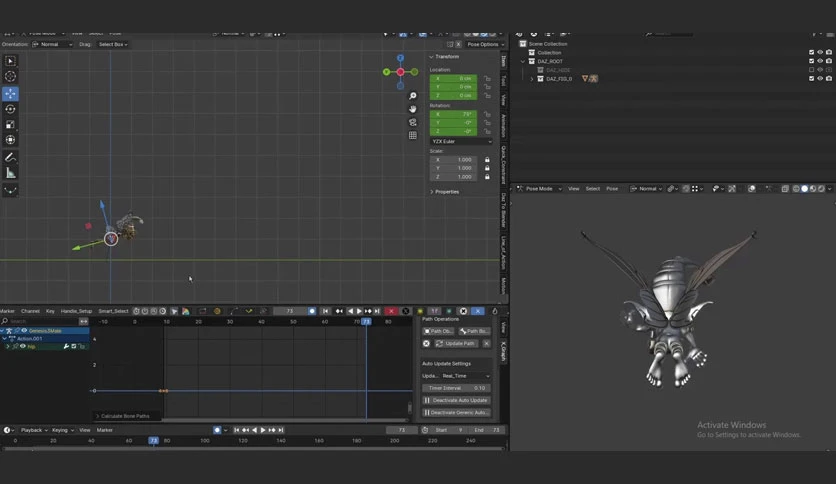The image size is (836, 484).
Task: Open Real_Time update mode dropdown
Action: tap(465, 376)
